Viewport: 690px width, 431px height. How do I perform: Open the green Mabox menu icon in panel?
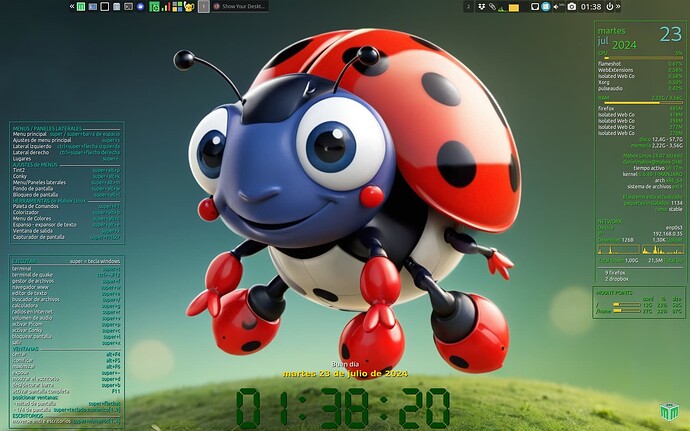pyautogui.click(x=81, y=6)
